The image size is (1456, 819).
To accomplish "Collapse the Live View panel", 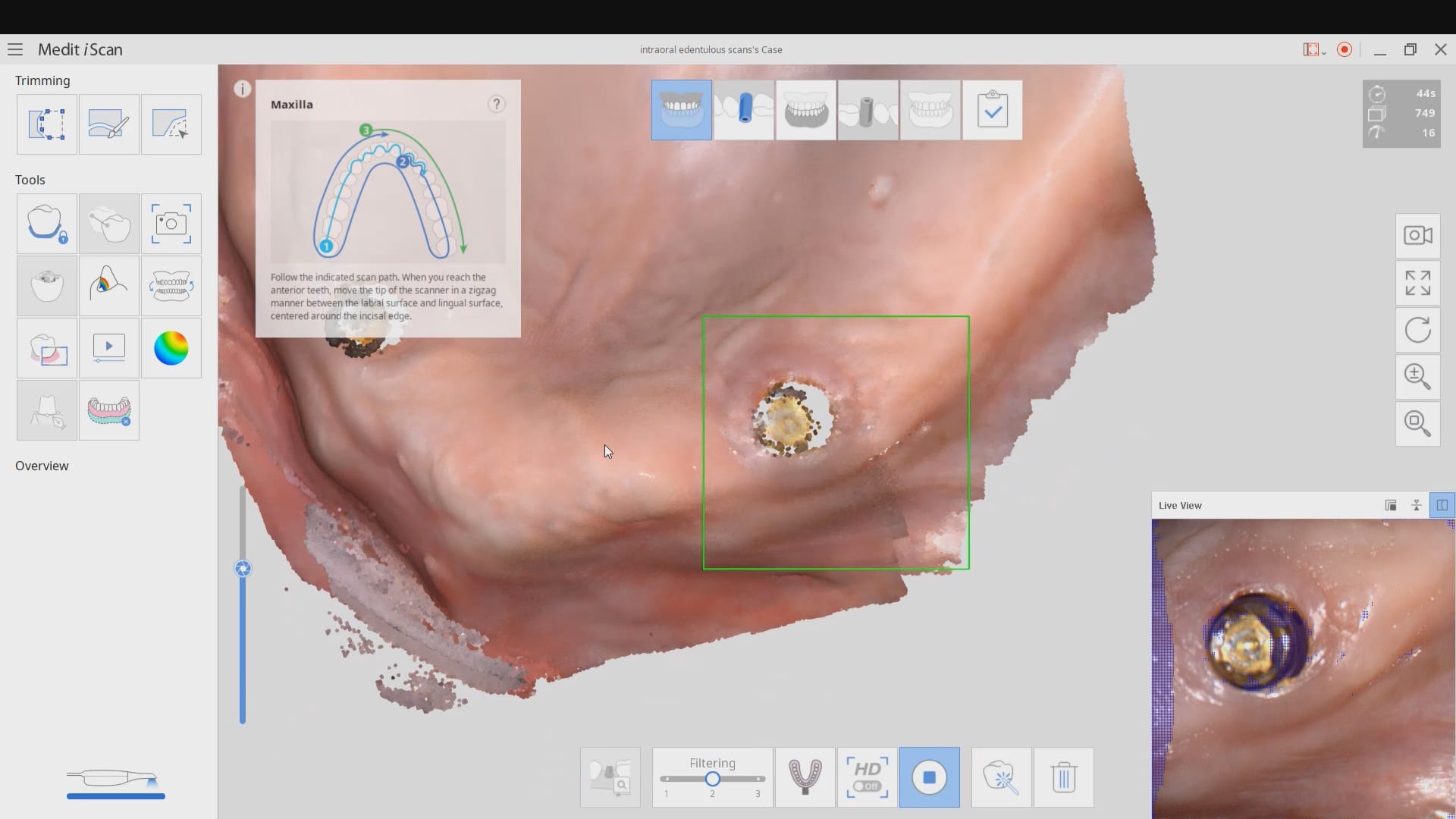I will point(1416,506).
